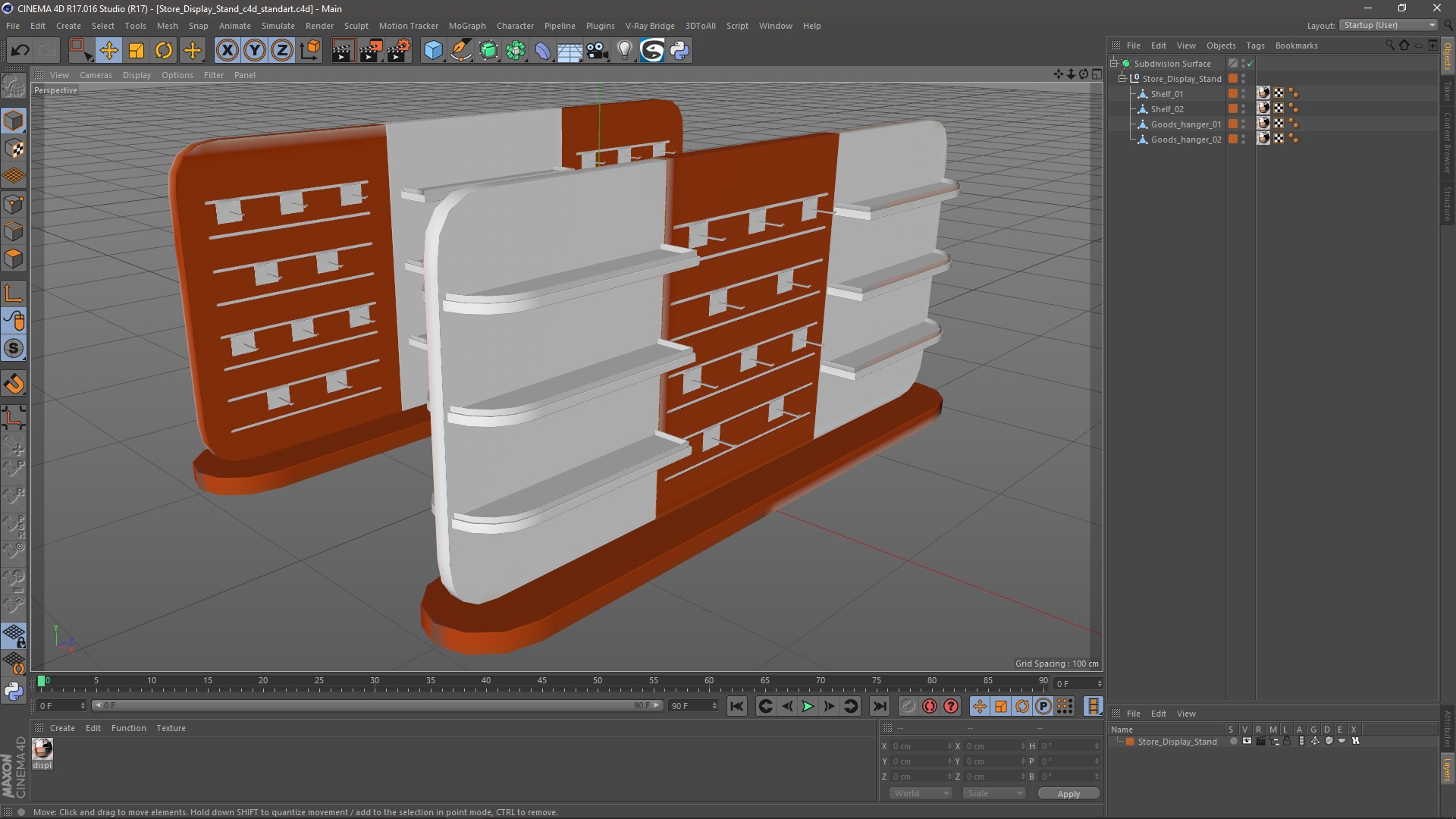
Task: Click the Render to Picture Viewer icon
Action: tap(371, 51)
